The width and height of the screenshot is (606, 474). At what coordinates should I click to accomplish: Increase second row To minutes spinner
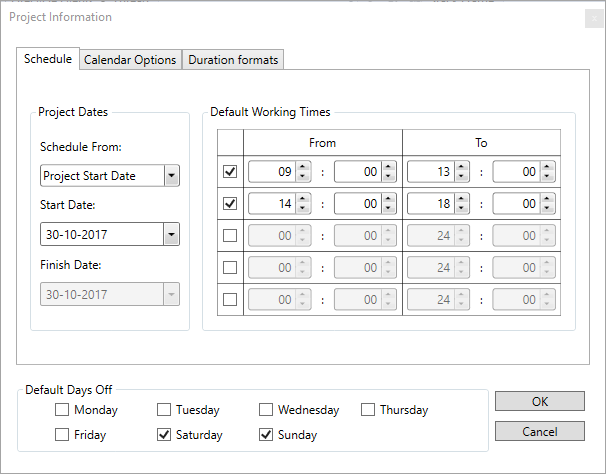click(546, 199)
